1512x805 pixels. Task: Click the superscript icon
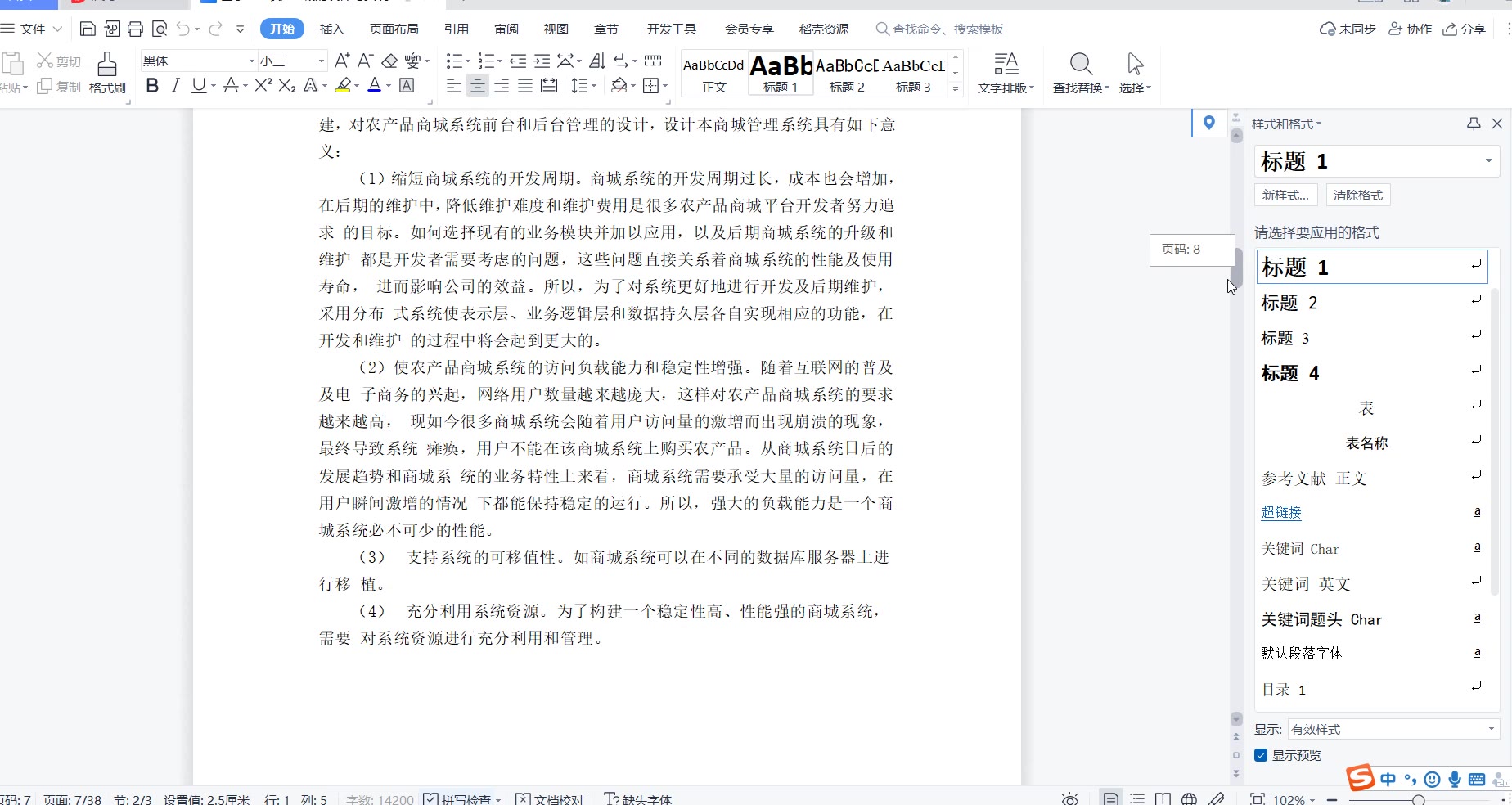(x=263, y=86)
